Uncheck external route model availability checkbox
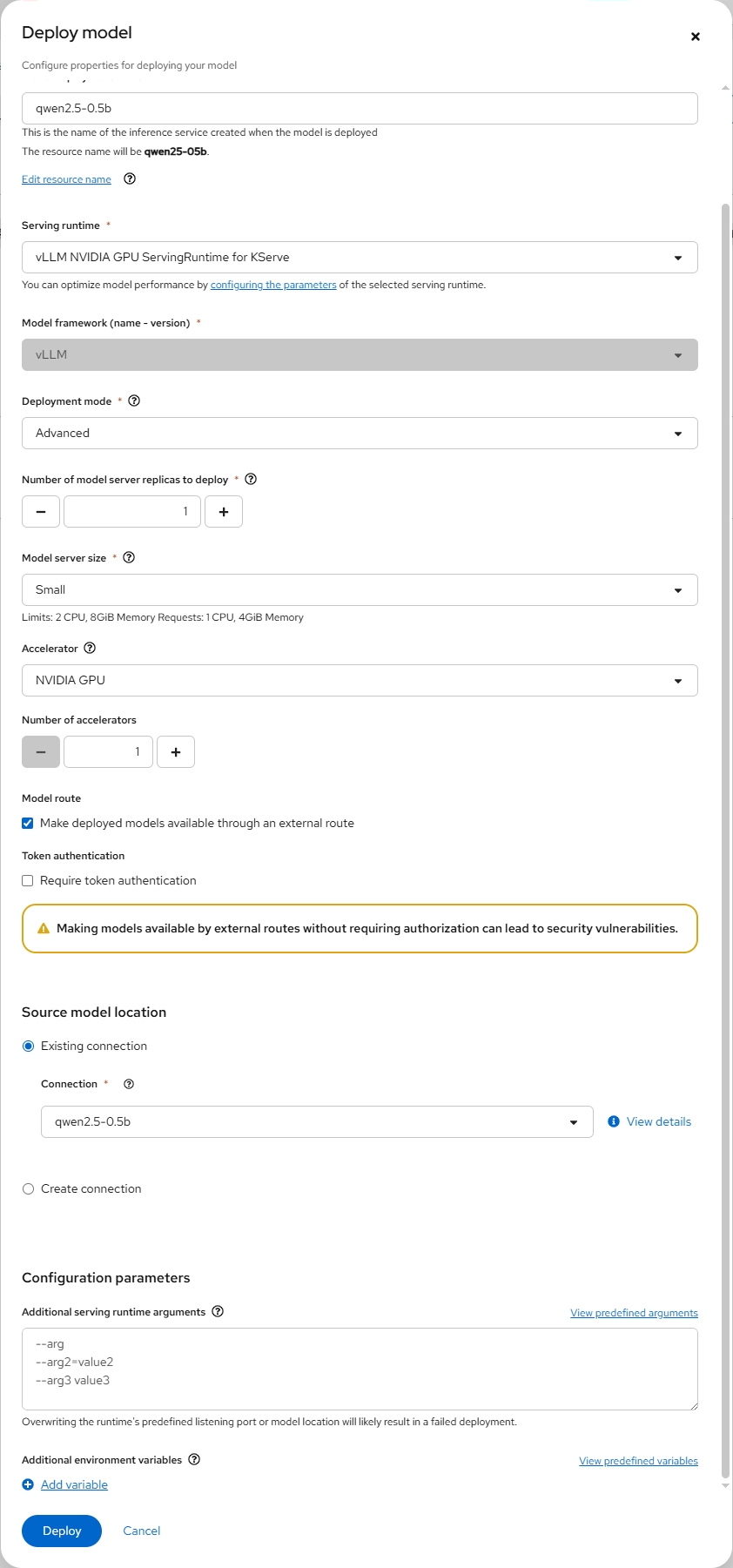The width and height of the screenshot is (733, 1568). pos(28,823)
